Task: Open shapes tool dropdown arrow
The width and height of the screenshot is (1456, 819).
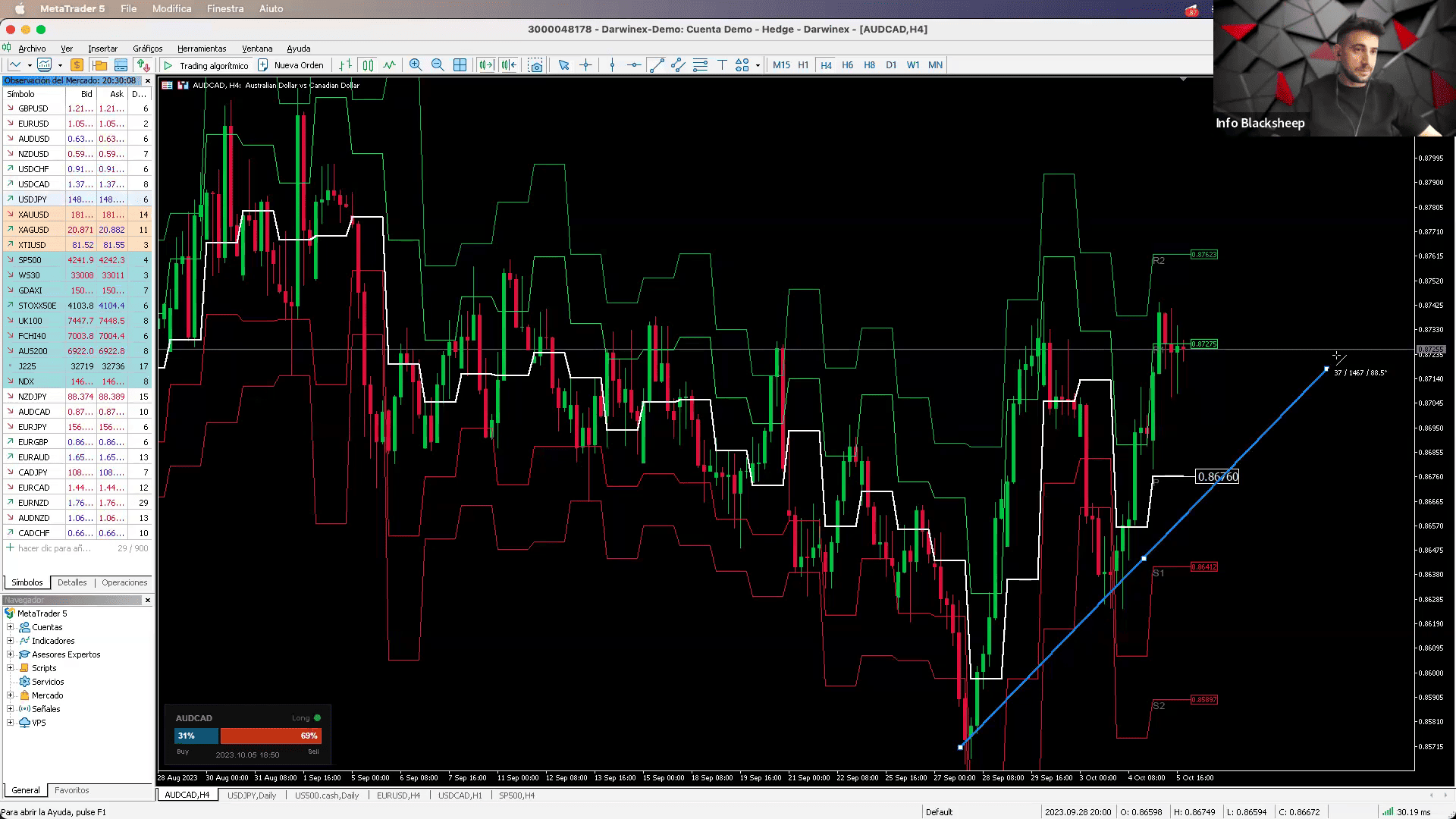Action: click(758, 65)
